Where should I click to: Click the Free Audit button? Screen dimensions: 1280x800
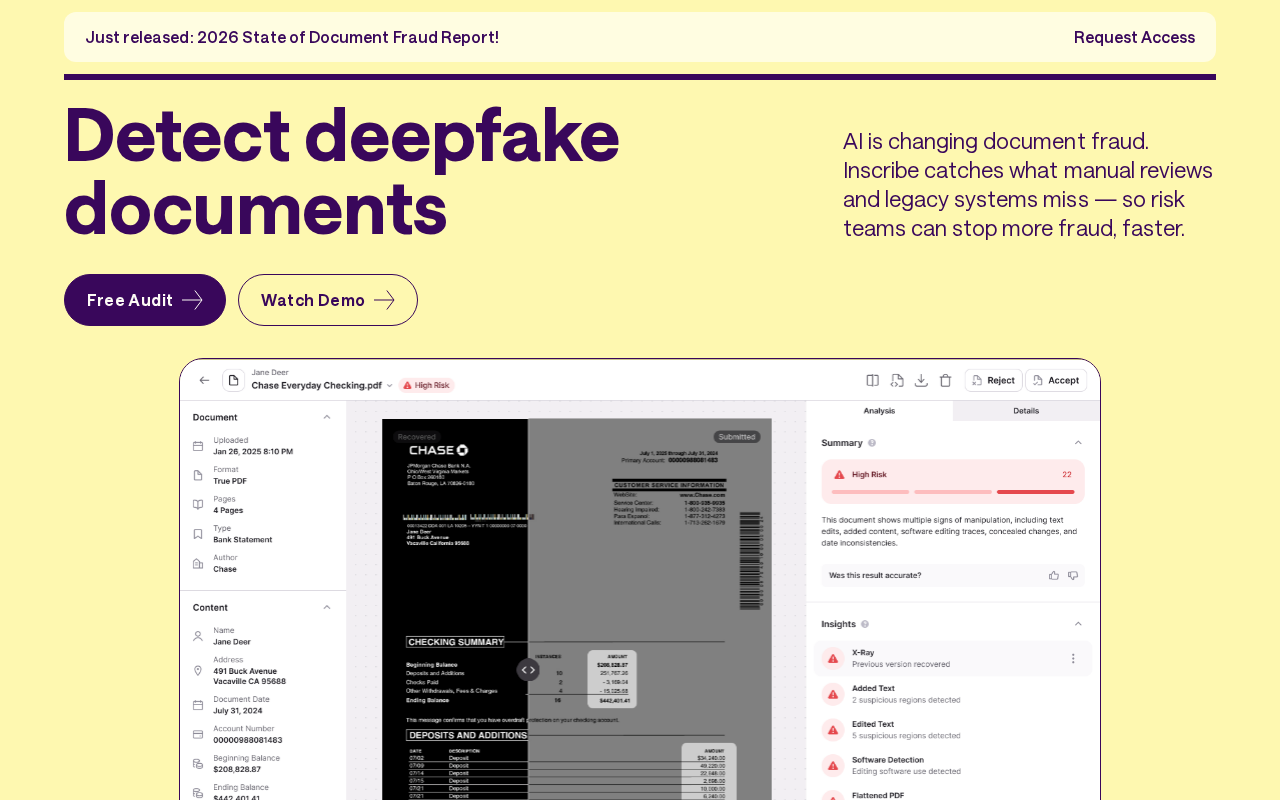[x=145, y=300]
